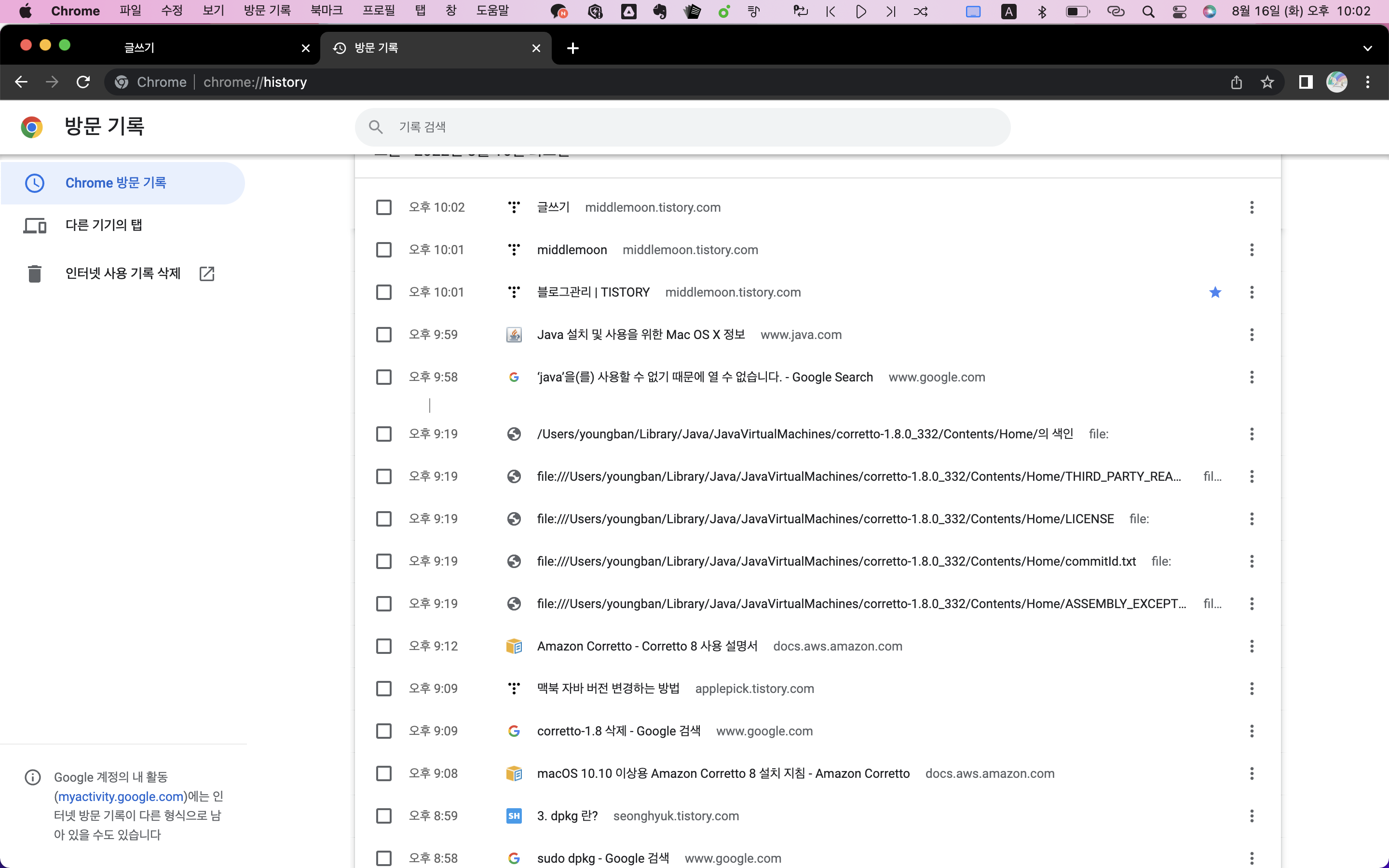Click the blue bookmark star on 블로그관리 entry
1389x868 pixels.
[x=1215, y=292]
